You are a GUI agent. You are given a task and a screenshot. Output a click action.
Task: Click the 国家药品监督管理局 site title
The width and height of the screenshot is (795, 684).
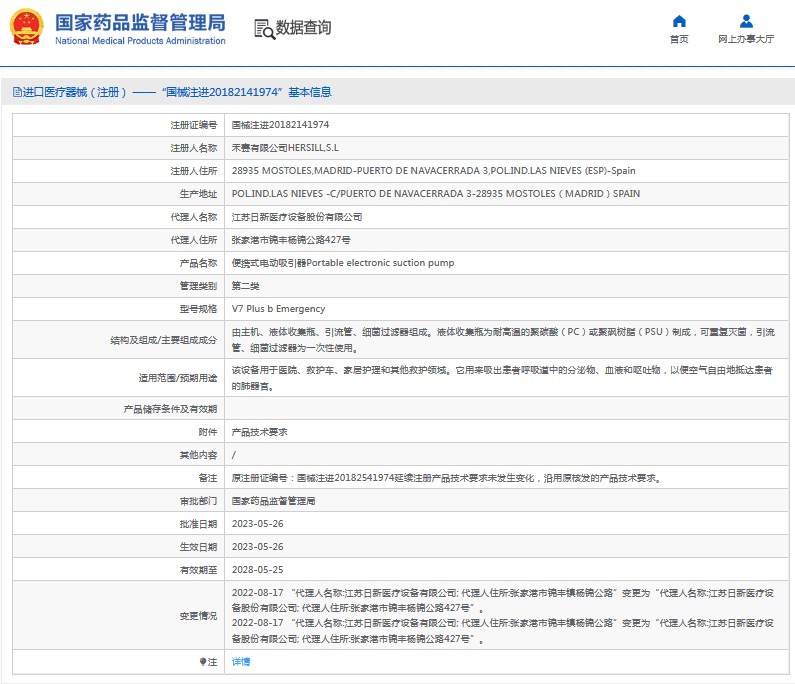point(140,22)
